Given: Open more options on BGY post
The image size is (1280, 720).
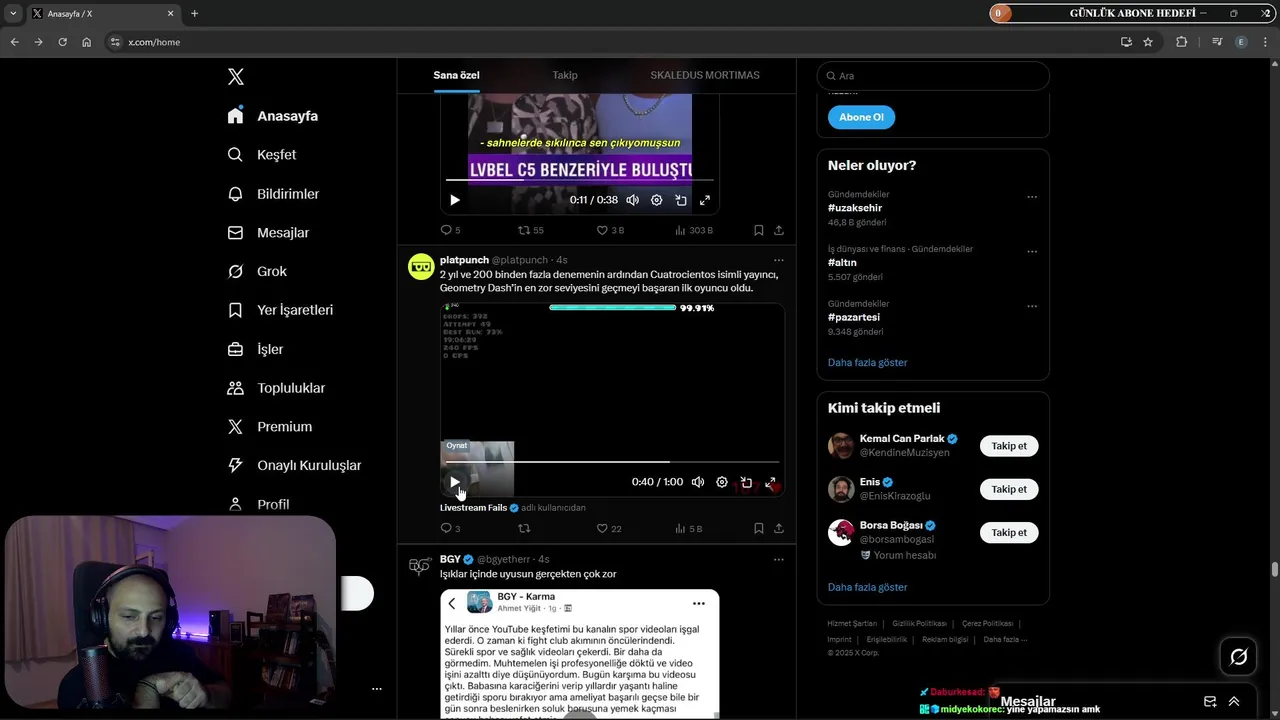Looking at the screenshot, I should (779, 559).
